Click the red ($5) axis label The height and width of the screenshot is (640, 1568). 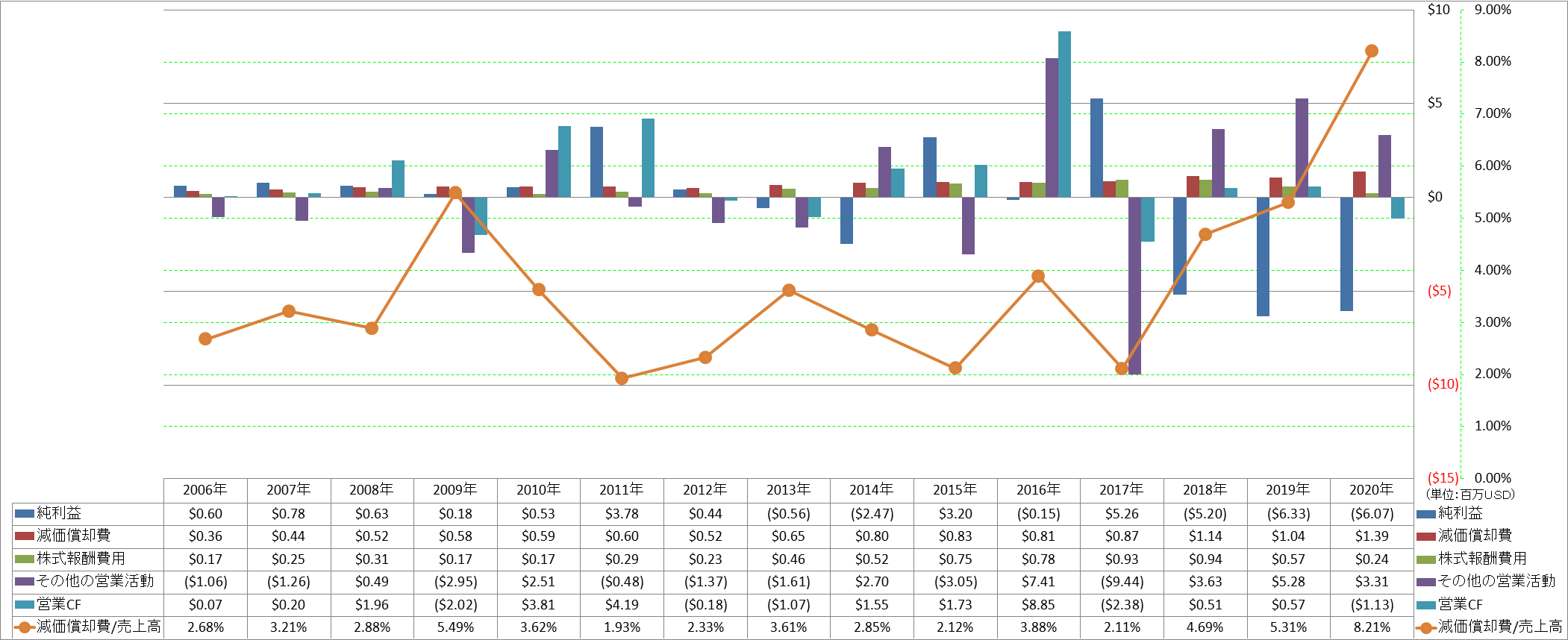tap(1439, 291)
